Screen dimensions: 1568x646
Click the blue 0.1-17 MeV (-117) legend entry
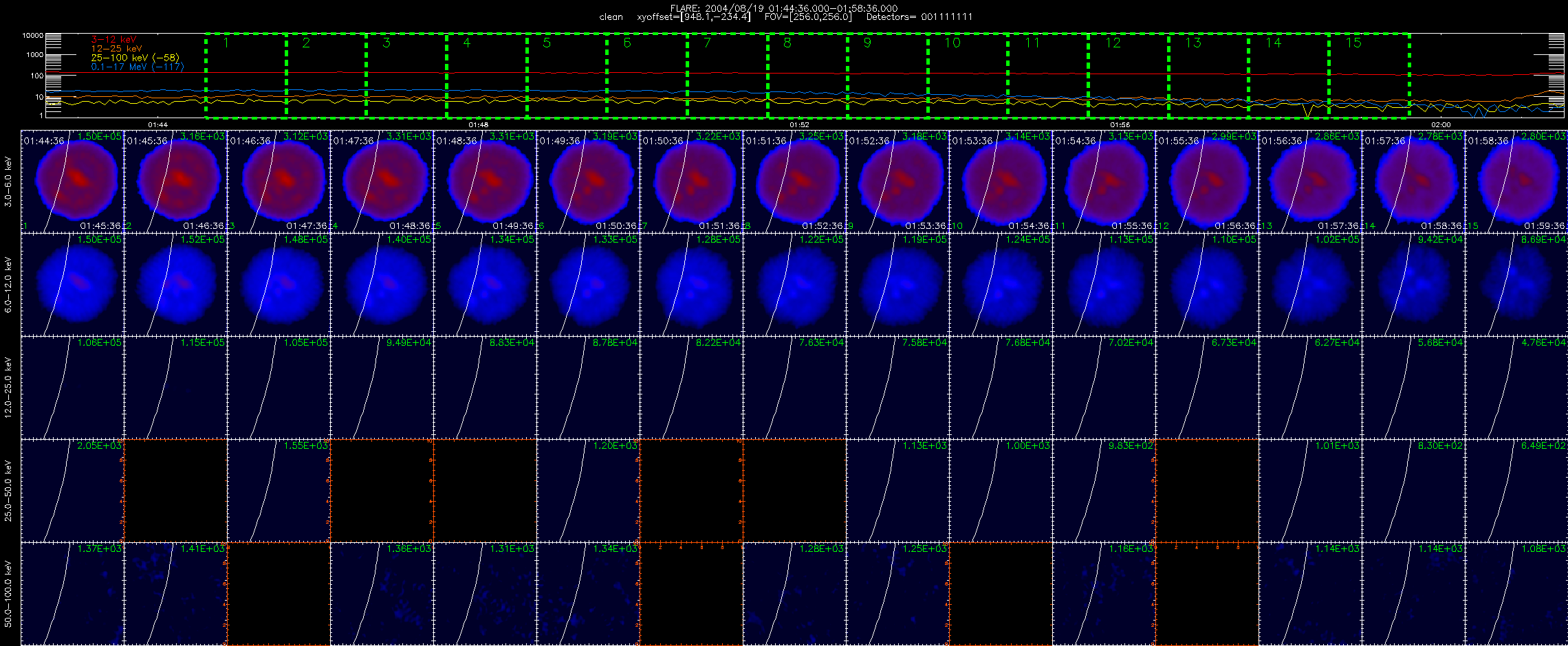(138, 67)
